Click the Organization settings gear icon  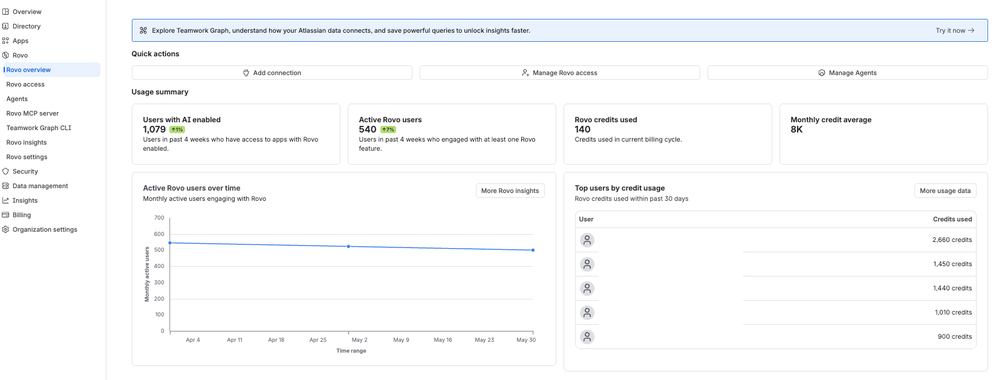point(6,230)
